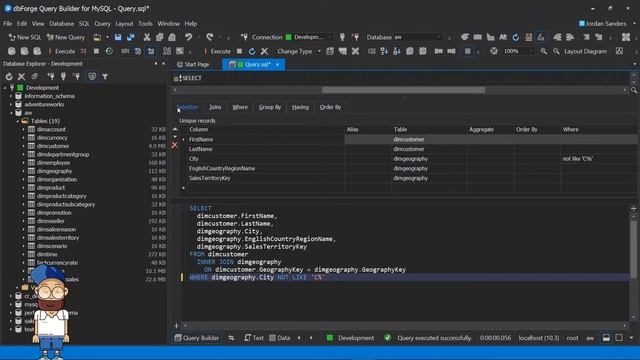Remove selected column with the red X
Screen dimensions: 640x360
point(175,145)
